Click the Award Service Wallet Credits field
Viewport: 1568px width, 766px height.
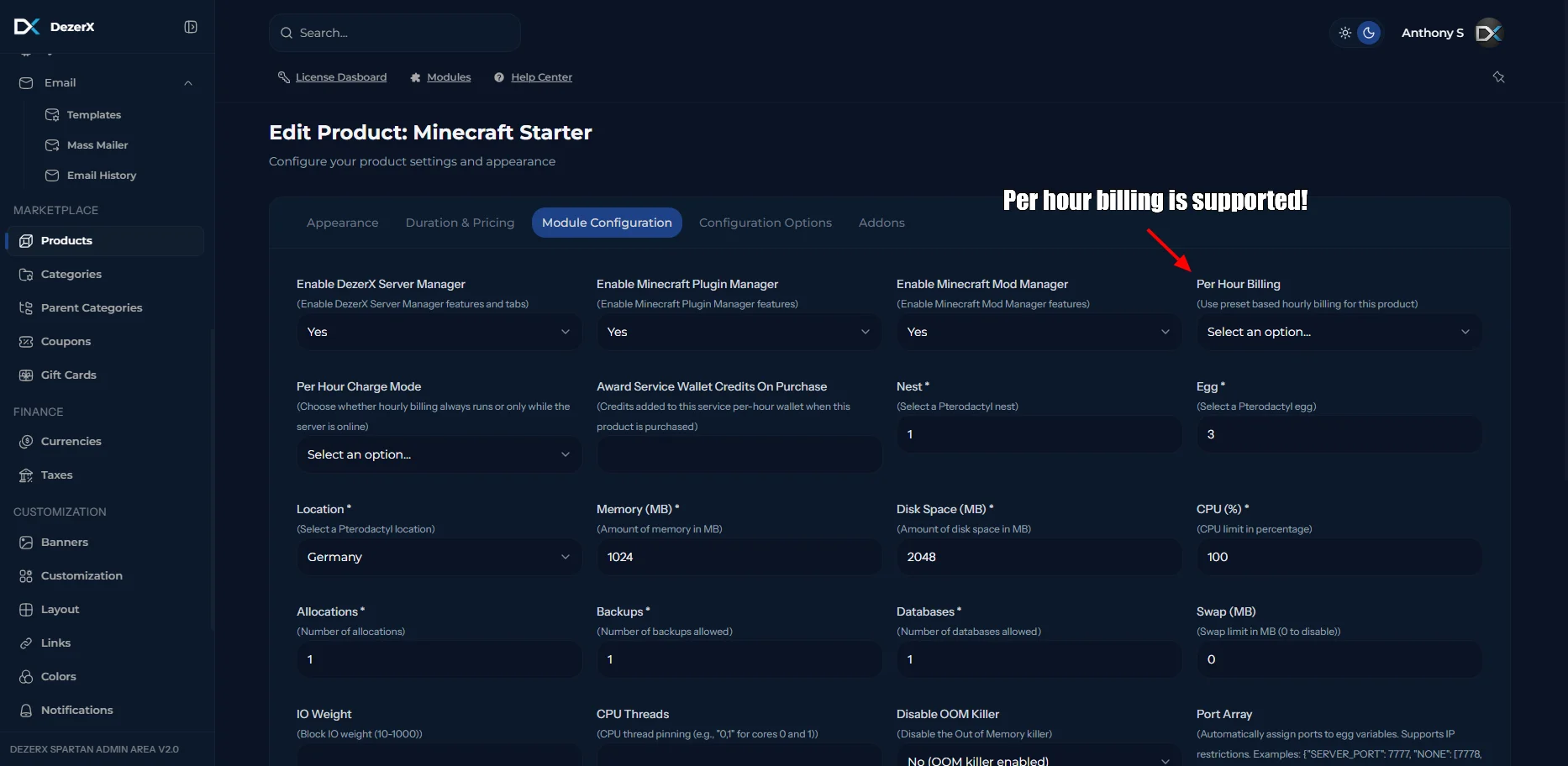739,454
